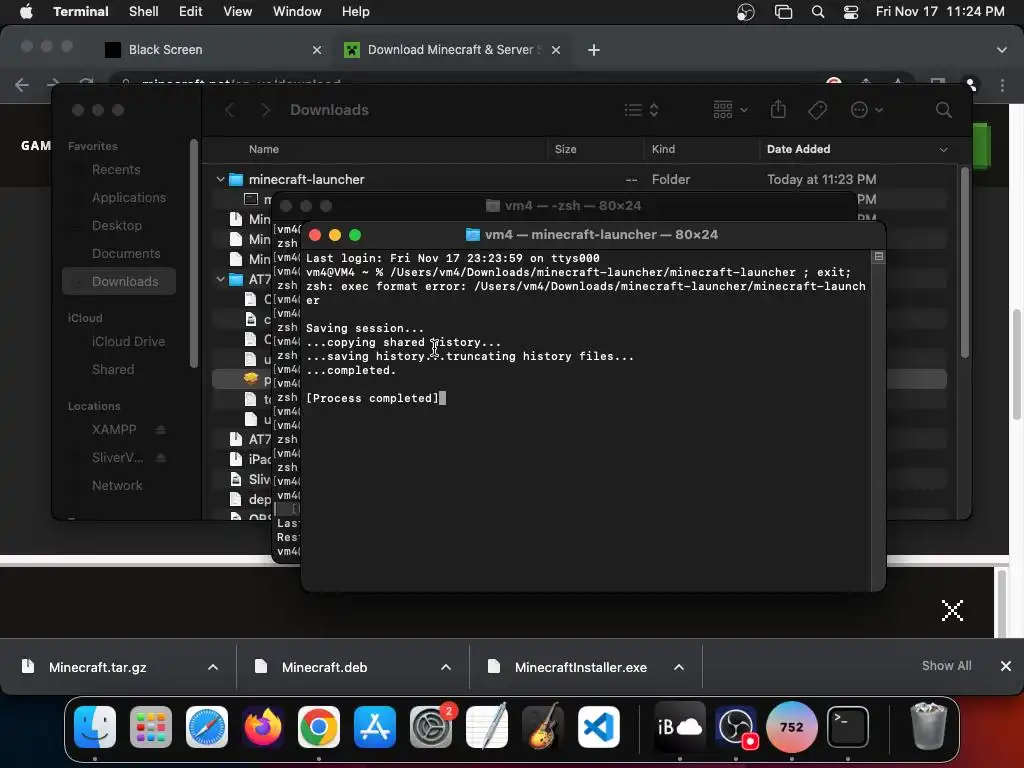Open System Settings in the Dock
This screenshot has height=768, width=1024.
[431, 727]
